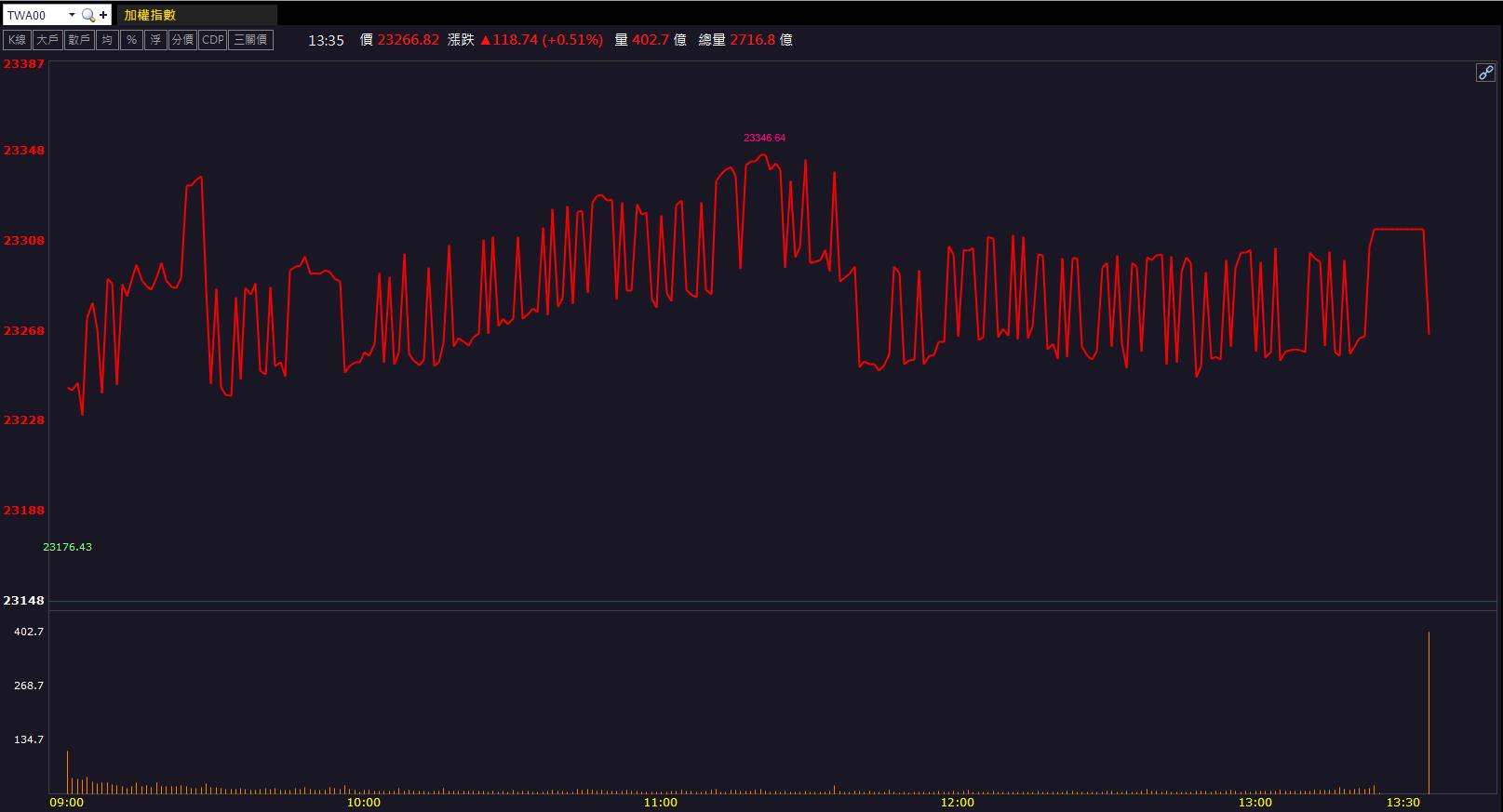Click the 23268 y-axis label
1503x812 pixels.
[x=24, y=331]
